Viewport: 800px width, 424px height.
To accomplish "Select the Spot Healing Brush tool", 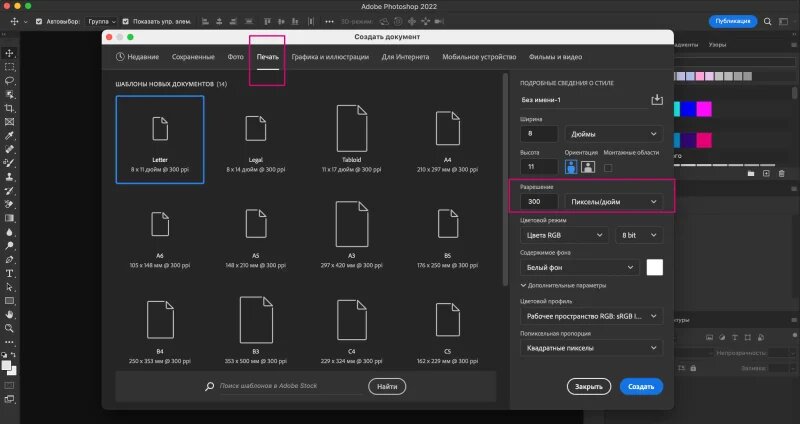I will (x=9, y=149).
